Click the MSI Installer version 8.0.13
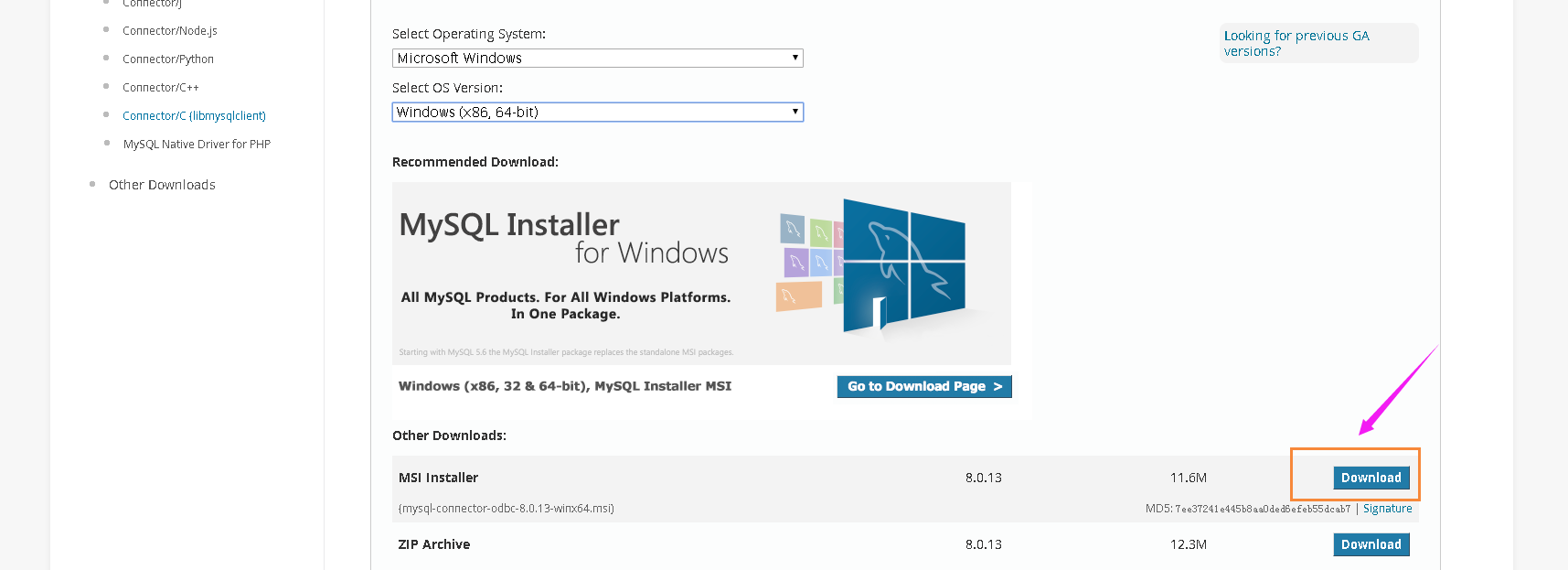This screenshot has height=570, width=1568. (984, 478)
